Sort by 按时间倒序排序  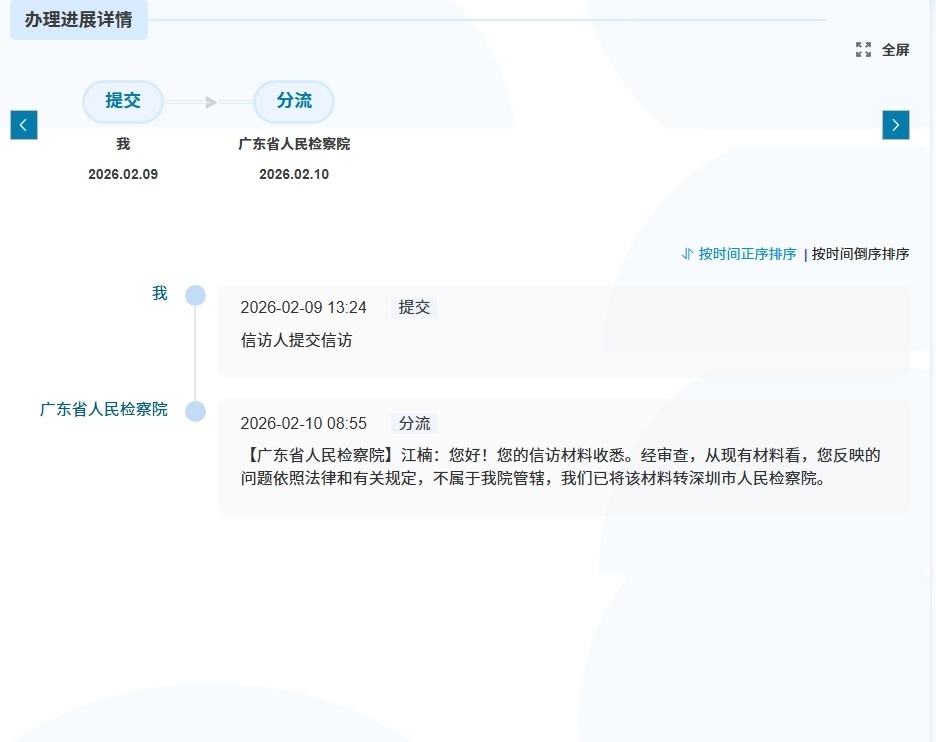click(860, 254)
